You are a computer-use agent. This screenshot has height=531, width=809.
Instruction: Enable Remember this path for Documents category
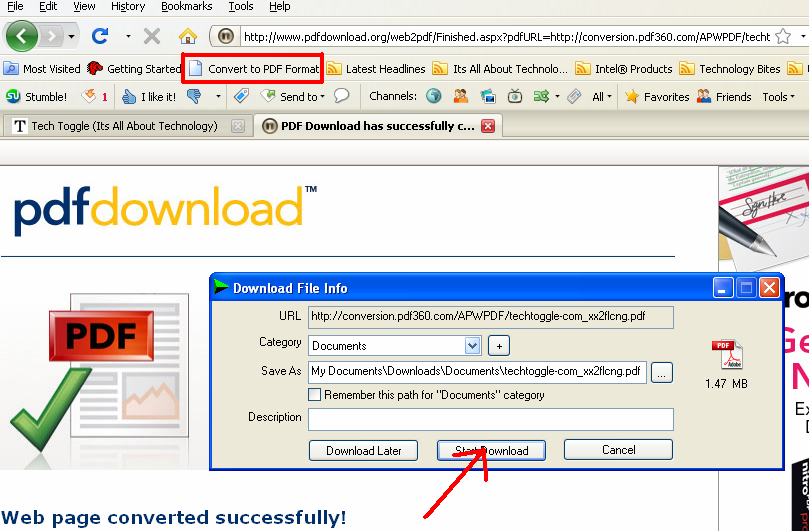[x=314, y=395]
